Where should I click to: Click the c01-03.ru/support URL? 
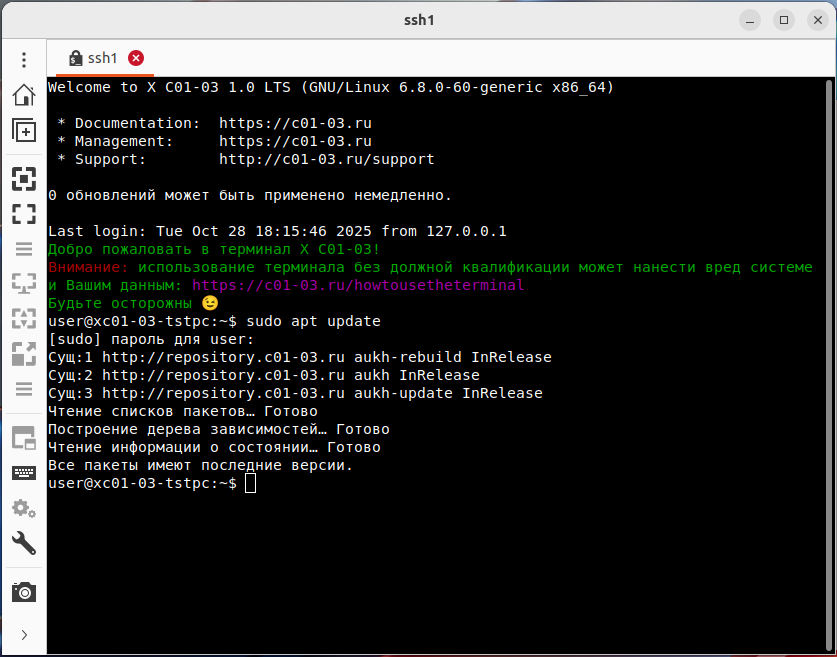[326, 159]
